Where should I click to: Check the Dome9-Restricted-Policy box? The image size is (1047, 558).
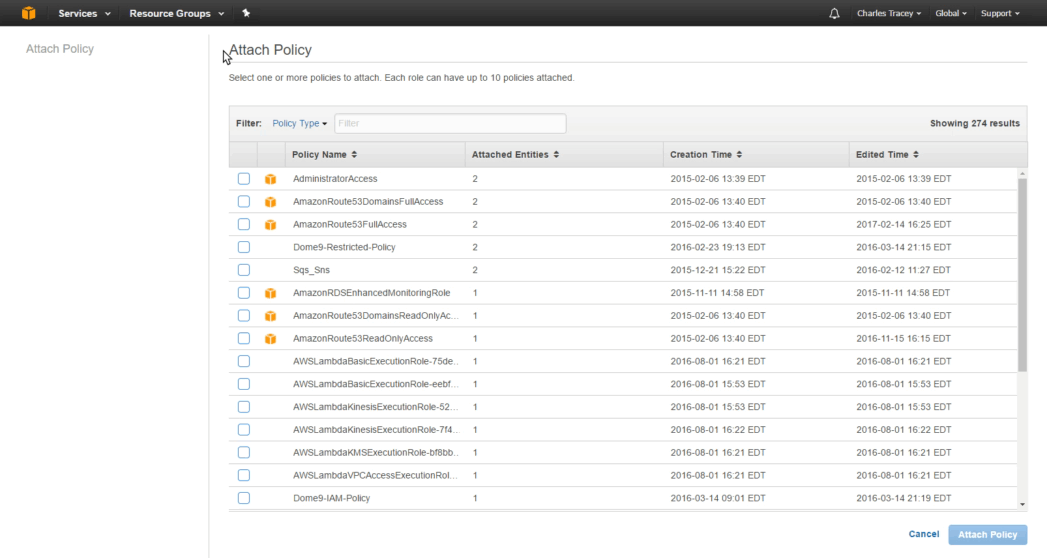244,247
